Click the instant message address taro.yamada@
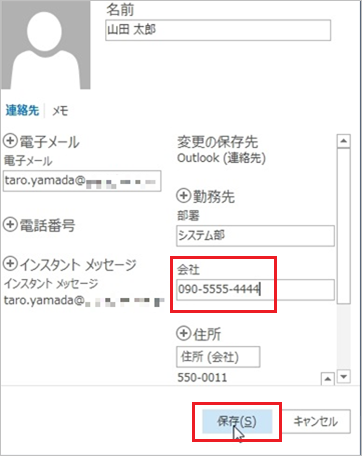The image size is (362, 456). [84, 300]
